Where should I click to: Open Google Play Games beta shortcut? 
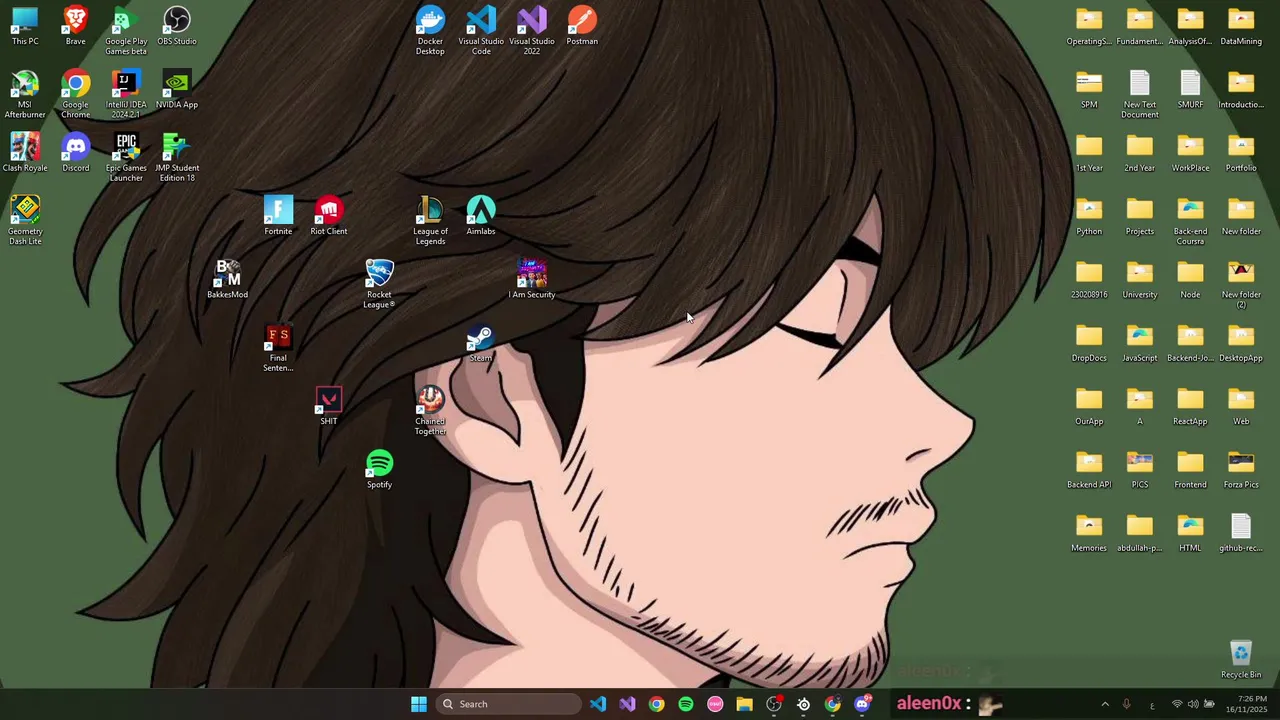[126, 31]
